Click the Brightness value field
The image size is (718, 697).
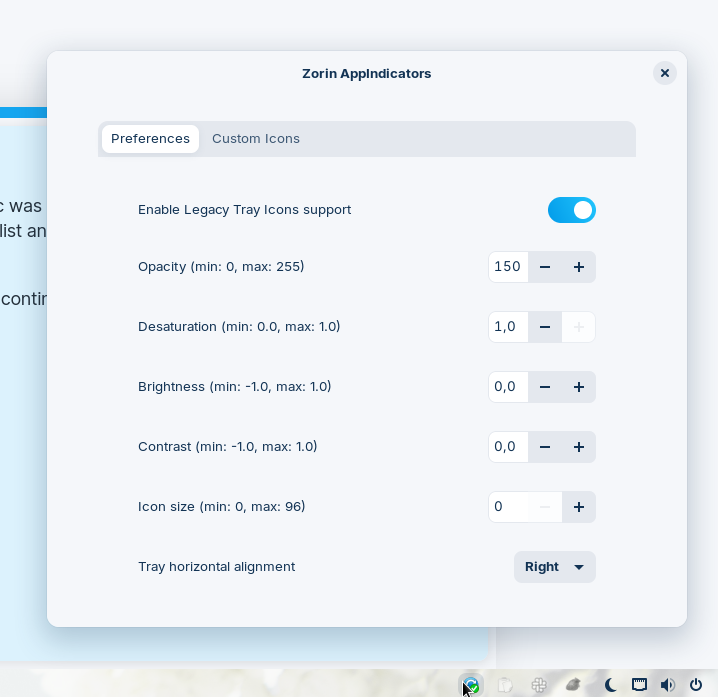(x=508, y=387)
